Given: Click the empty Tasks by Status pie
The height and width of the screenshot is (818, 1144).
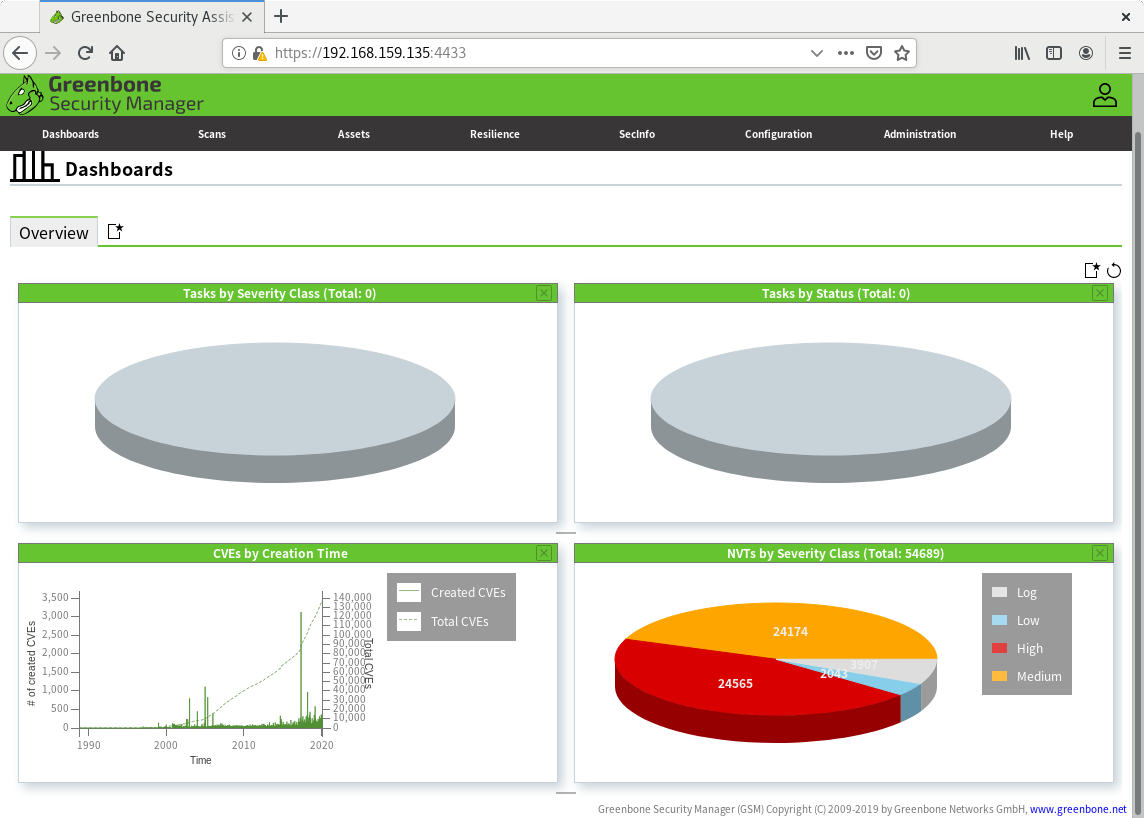Looking at the screenshot, I should 831,412.
